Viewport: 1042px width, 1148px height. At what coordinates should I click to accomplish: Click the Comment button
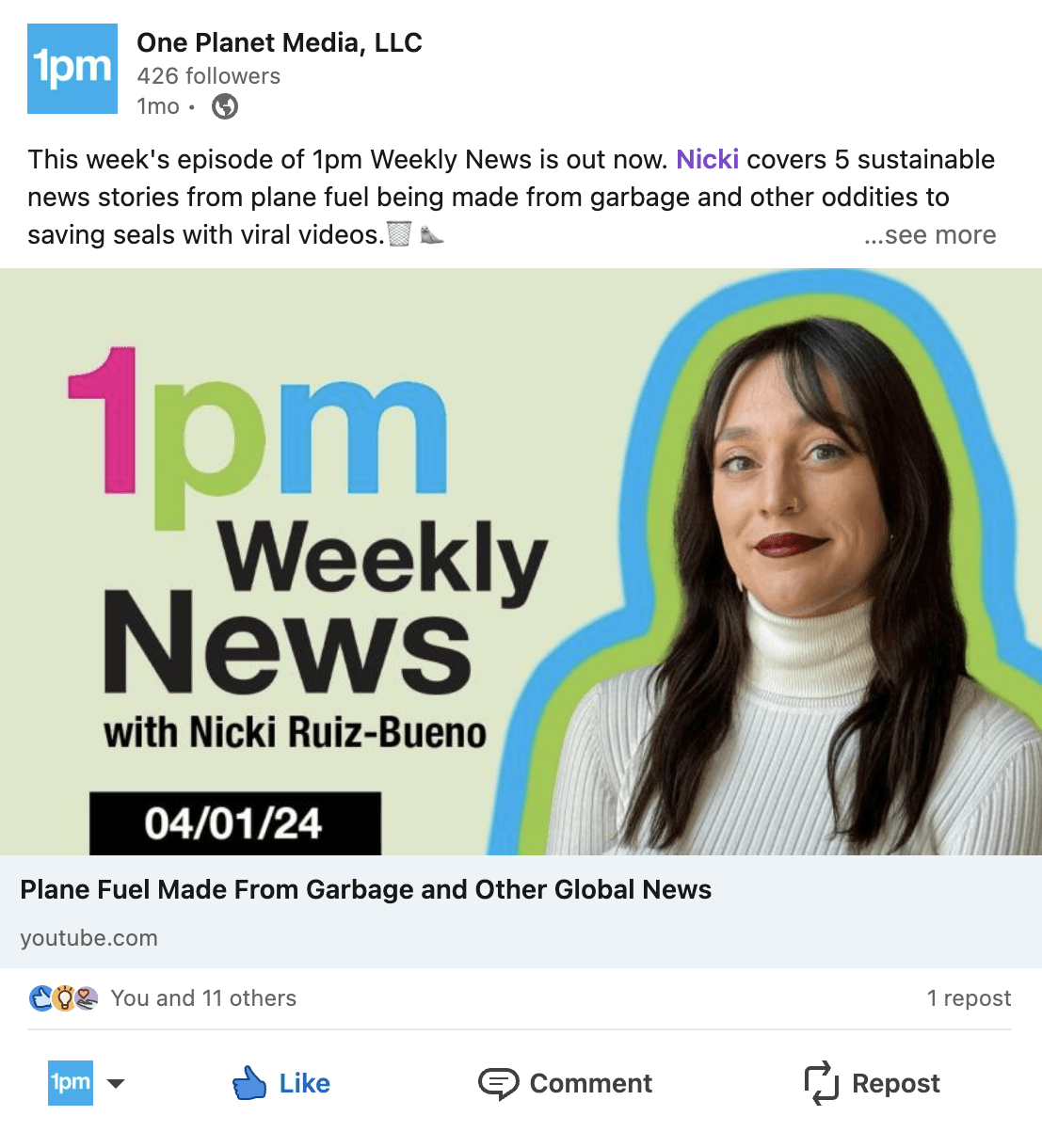tap(565, 1083)
